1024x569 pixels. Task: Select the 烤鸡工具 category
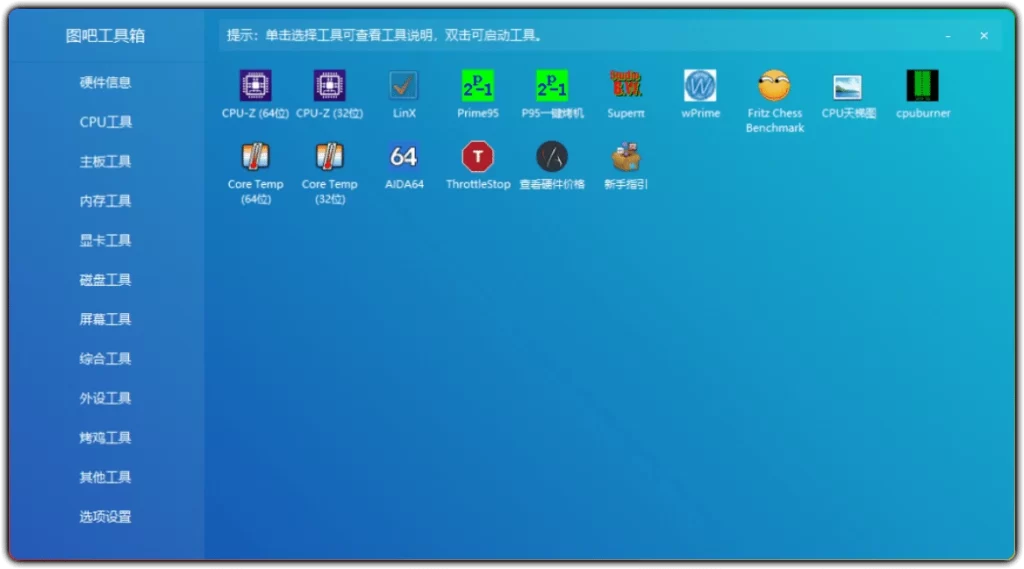[x=105, y=438]
